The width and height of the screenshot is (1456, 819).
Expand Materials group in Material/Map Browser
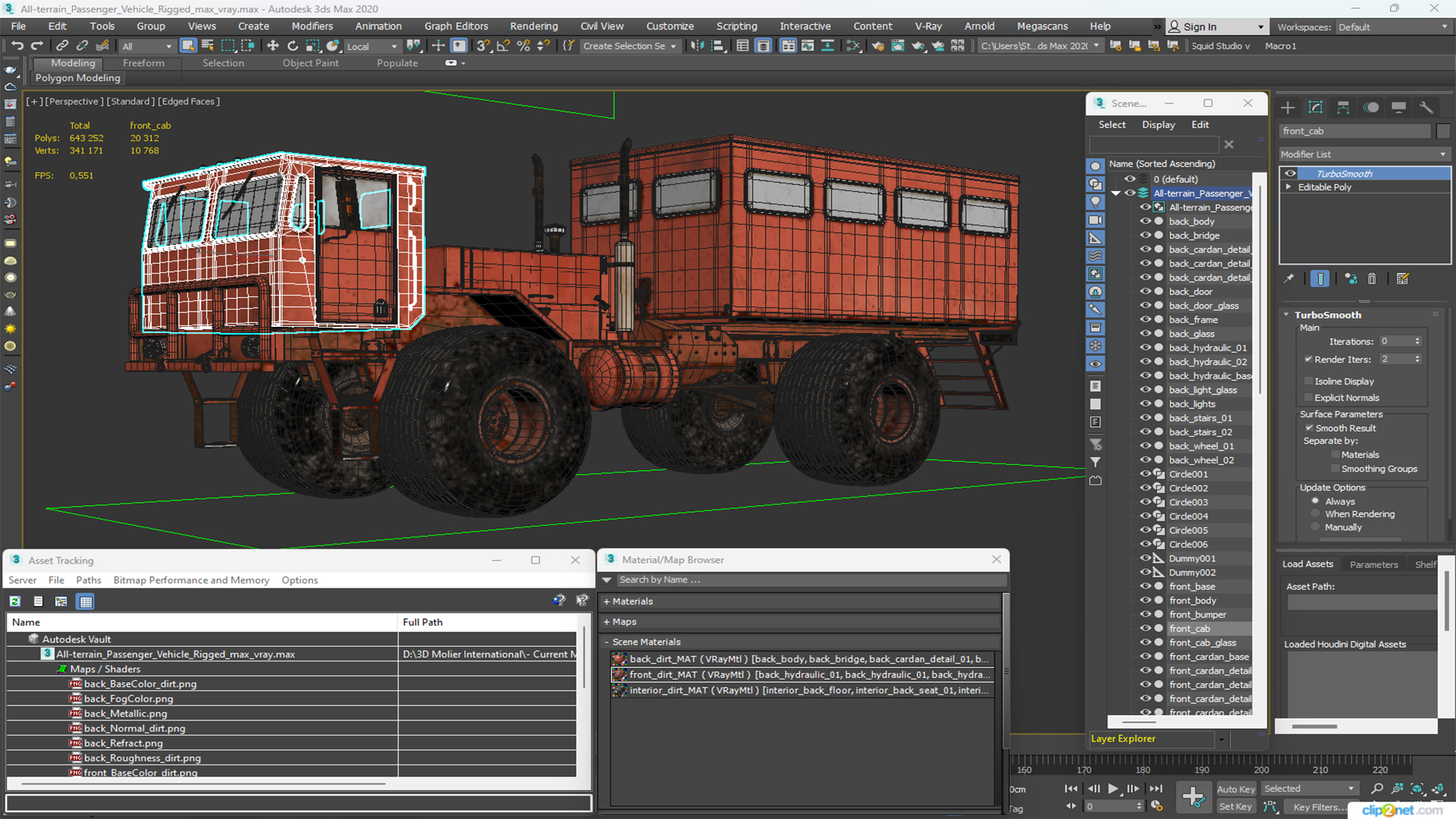pyautogui.click(x=607, y=601)
